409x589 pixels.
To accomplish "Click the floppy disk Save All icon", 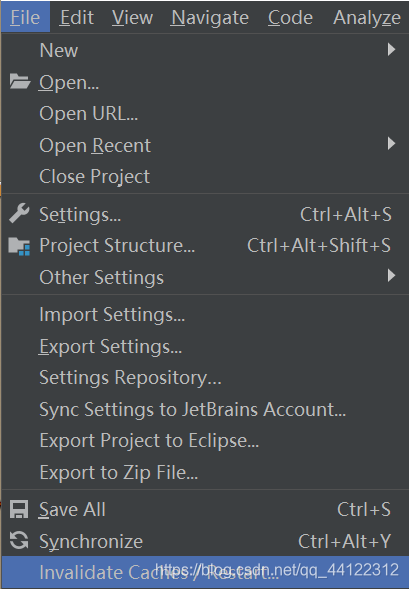I will [x=19, y=509].
